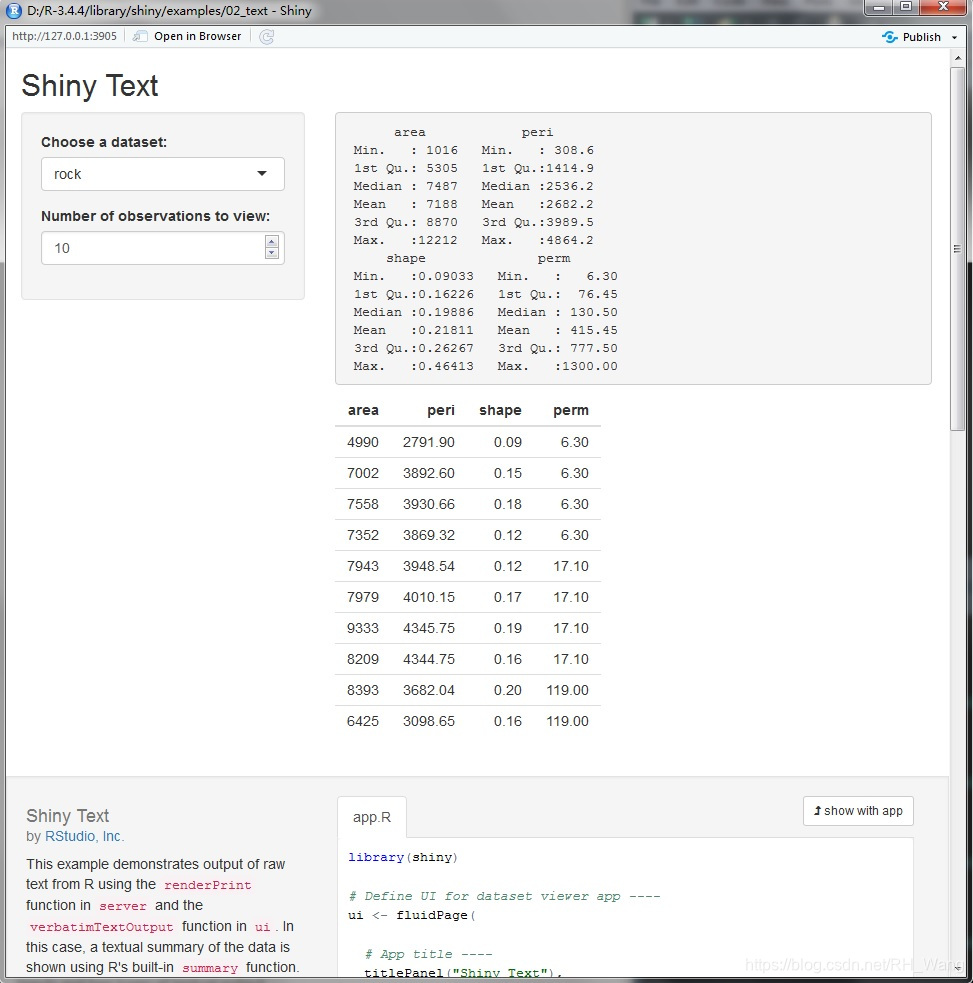Image resolution: width=973 pixels, height=983 pixels.
Task: Open the rock dataset dropdown
Action: click(x=163, y=174)
